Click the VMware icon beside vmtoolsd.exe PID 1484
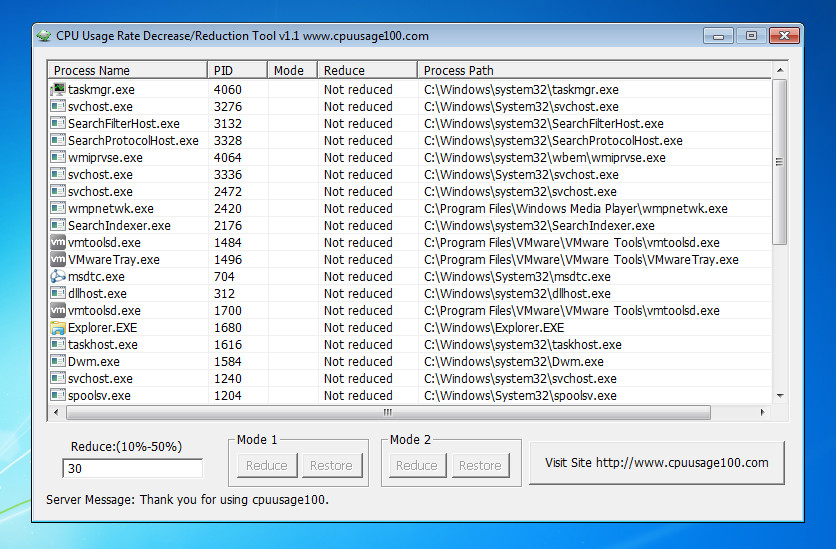The height and width of the screenshot is (549, 836). [58, 243]
